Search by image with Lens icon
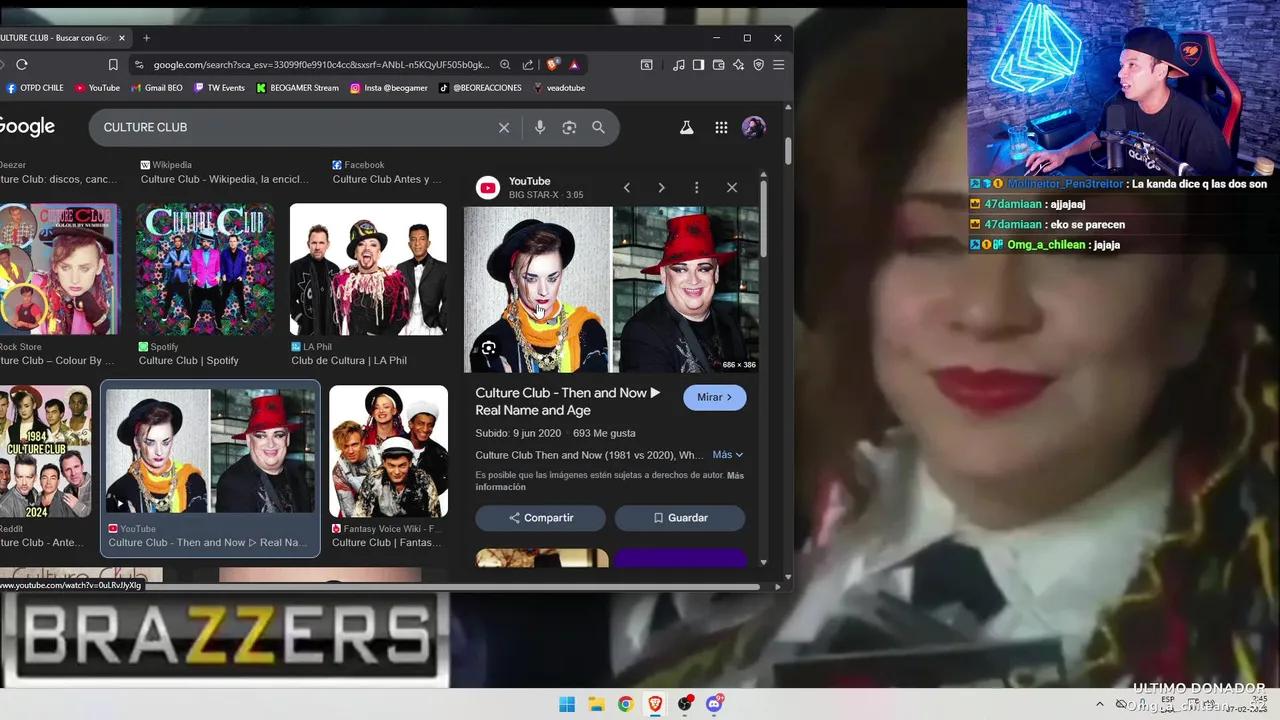Screen dimensions: 1280x720 coord(569,127)
